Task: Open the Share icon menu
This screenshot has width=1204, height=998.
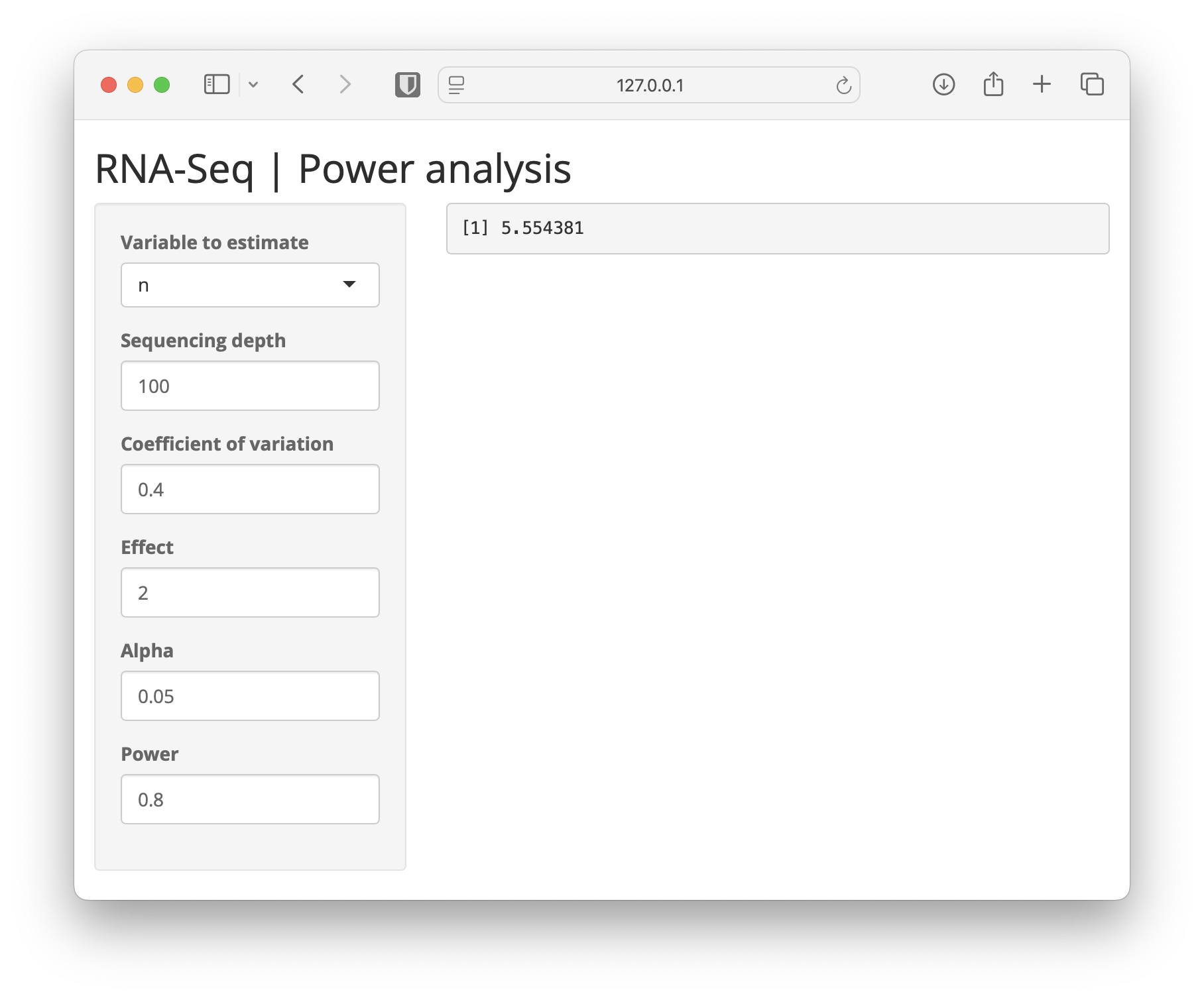Action: click(x=993, y=84)
